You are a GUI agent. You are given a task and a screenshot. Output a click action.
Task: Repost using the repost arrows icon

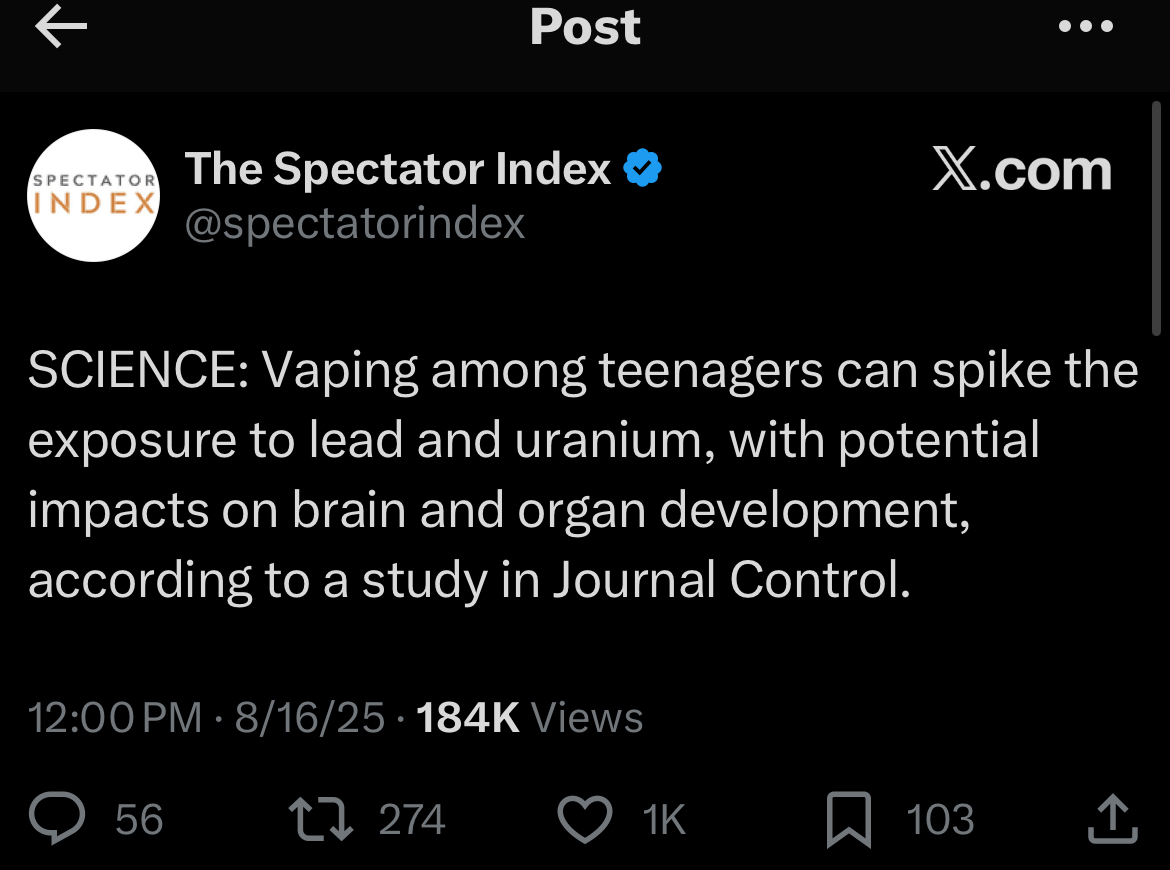point(318,820)
